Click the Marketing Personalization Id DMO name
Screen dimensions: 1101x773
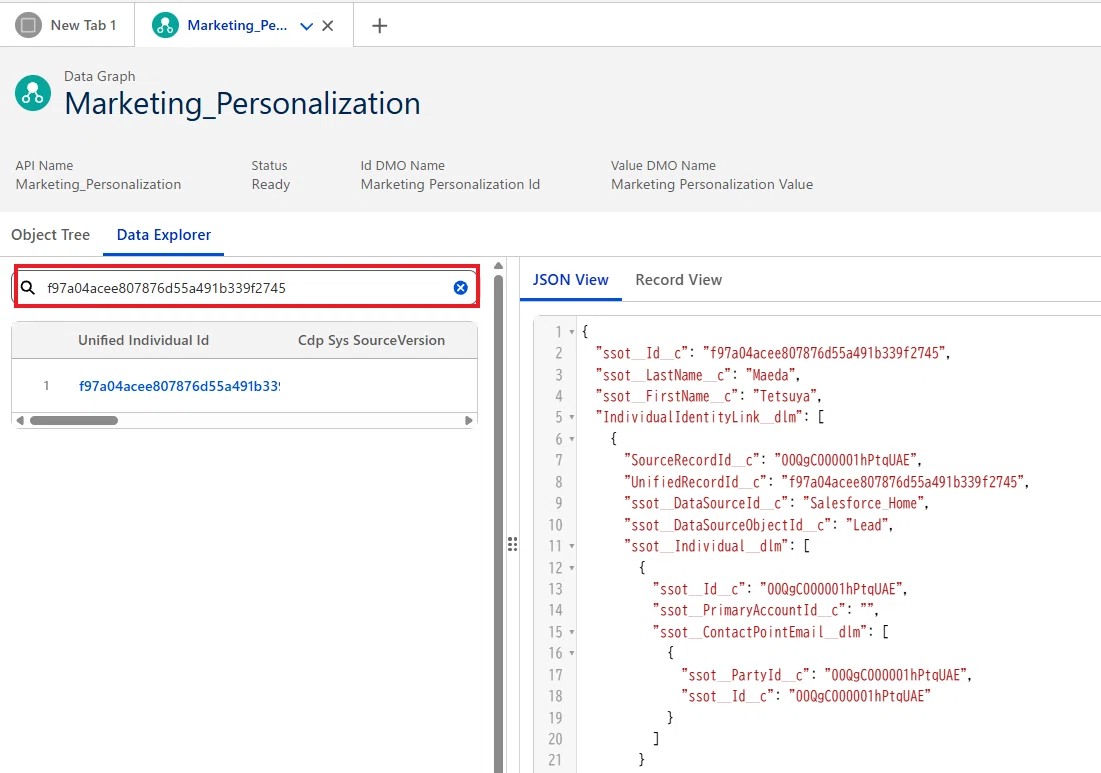tap(450, 184)
